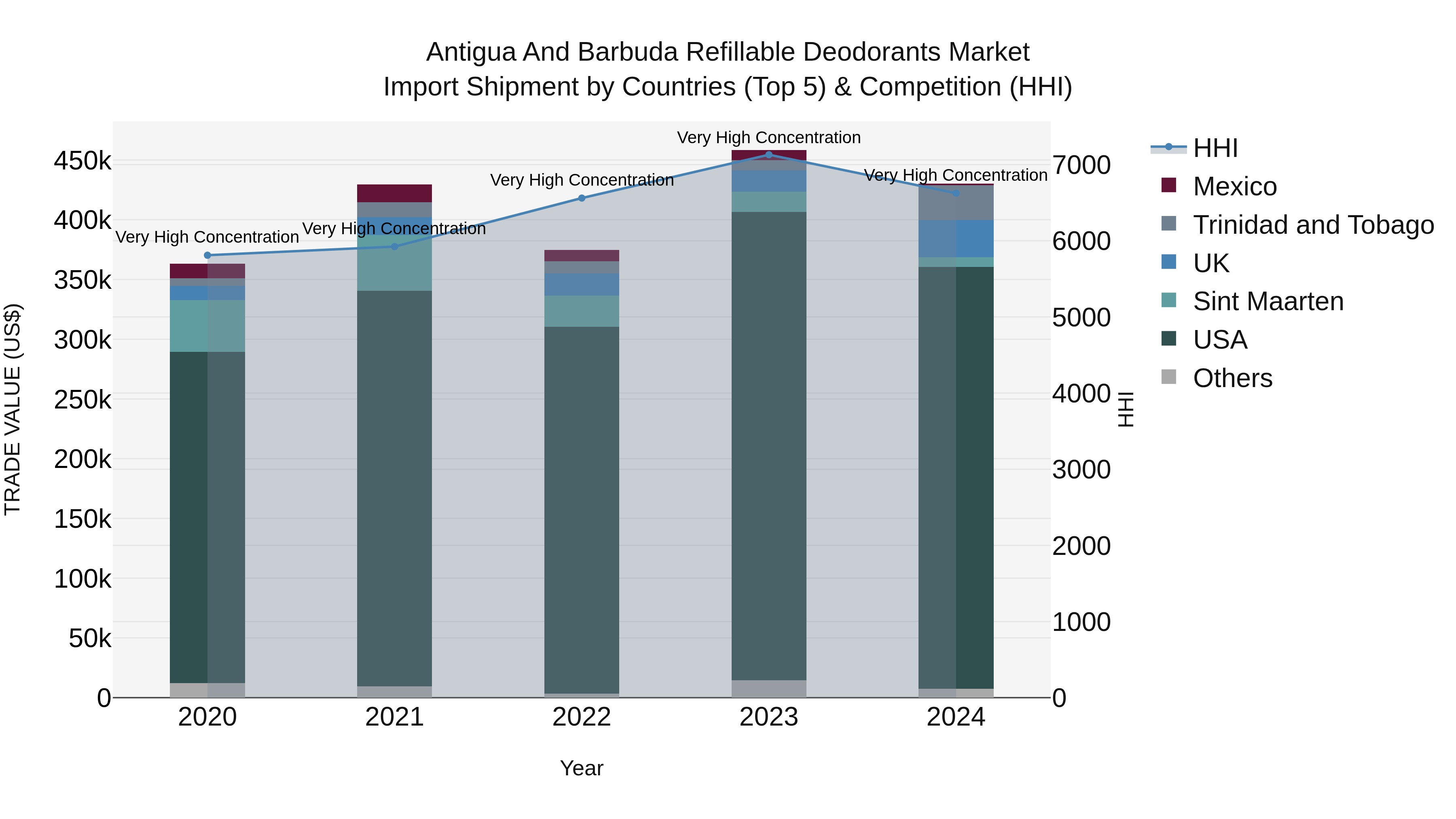The width and height of the screenshot is (1456, 819).
Task: Click the 50k left-axis tick label
Action: coord(90,639)
